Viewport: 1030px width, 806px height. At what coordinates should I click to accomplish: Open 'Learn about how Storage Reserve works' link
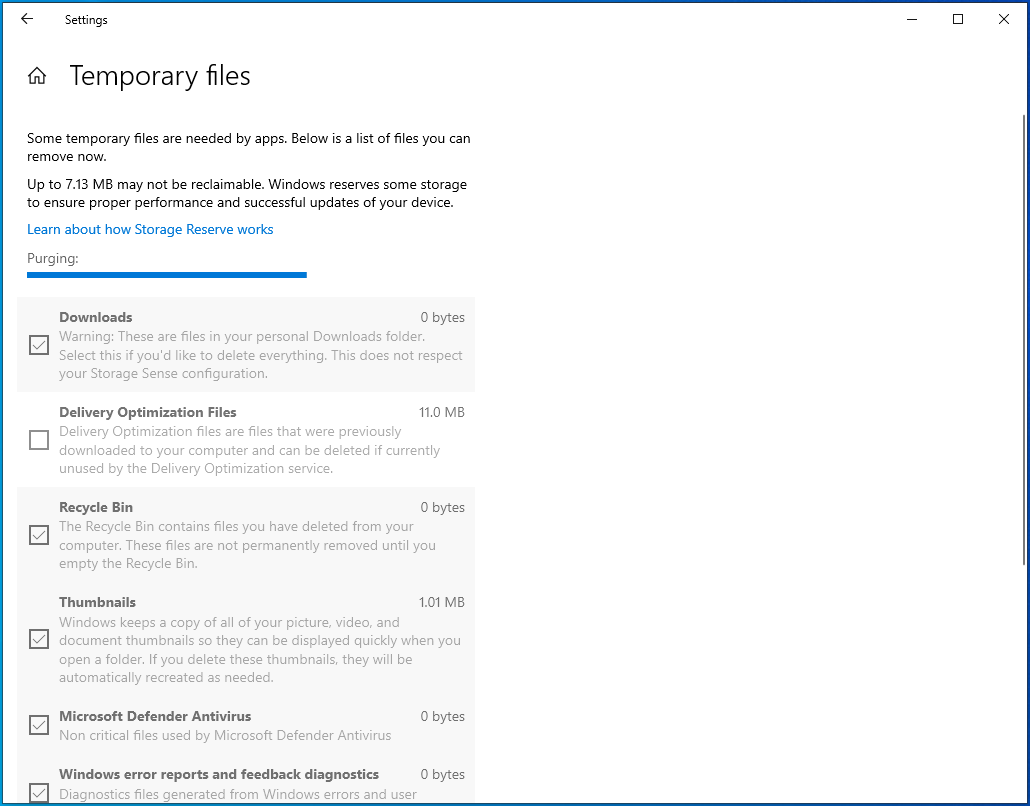[150, 229]
